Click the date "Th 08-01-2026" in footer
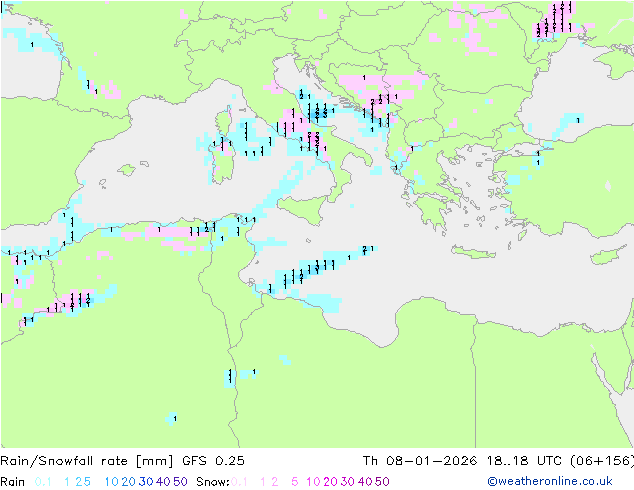The image size is (634, 490). [x=420, y=460]
